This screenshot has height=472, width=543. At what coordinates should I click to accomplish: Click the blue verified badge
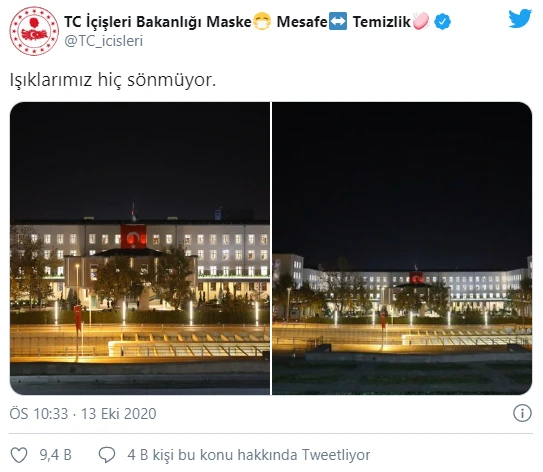click(442, 22)
